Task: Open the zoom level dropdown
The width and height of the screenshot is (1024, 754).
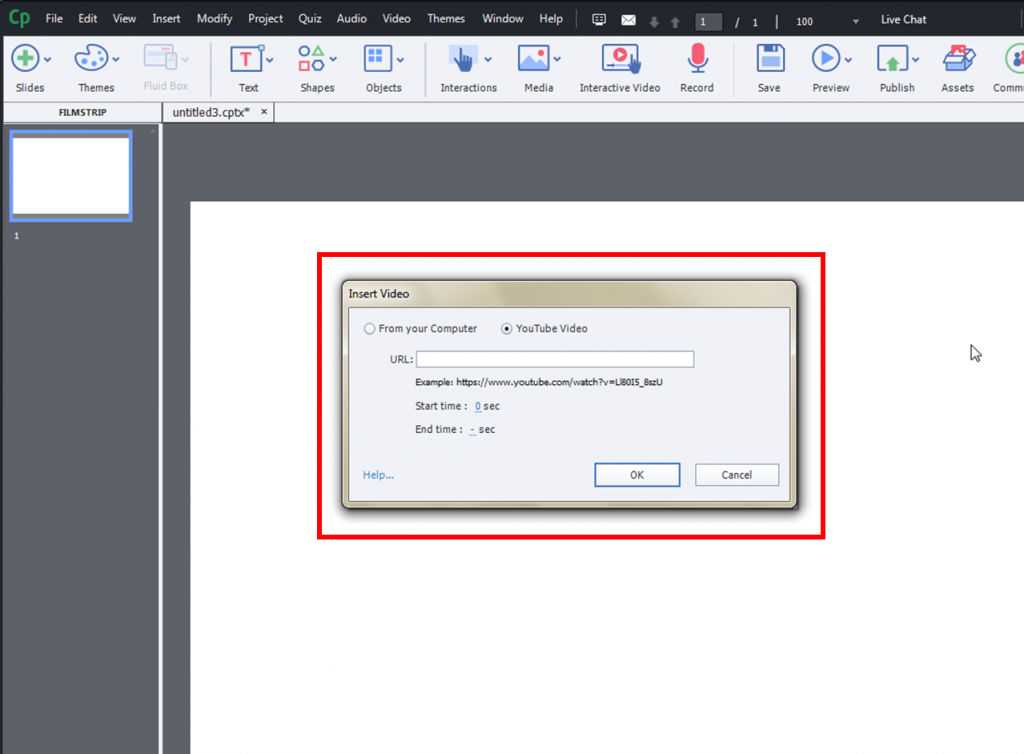Action: 855,19
